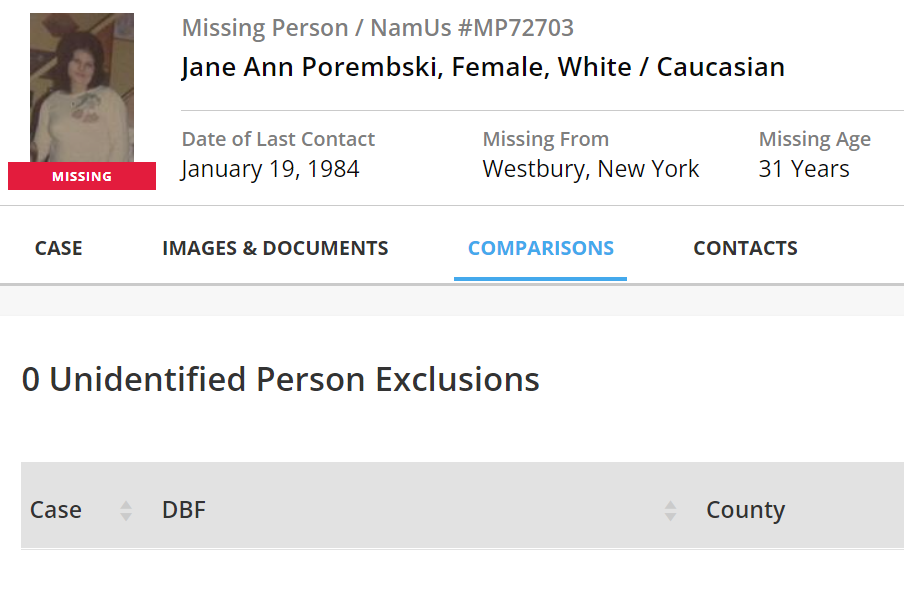904x610 pixels.
Task: Go to the CONTACTS tab
Action: click(x=745, y=248)
